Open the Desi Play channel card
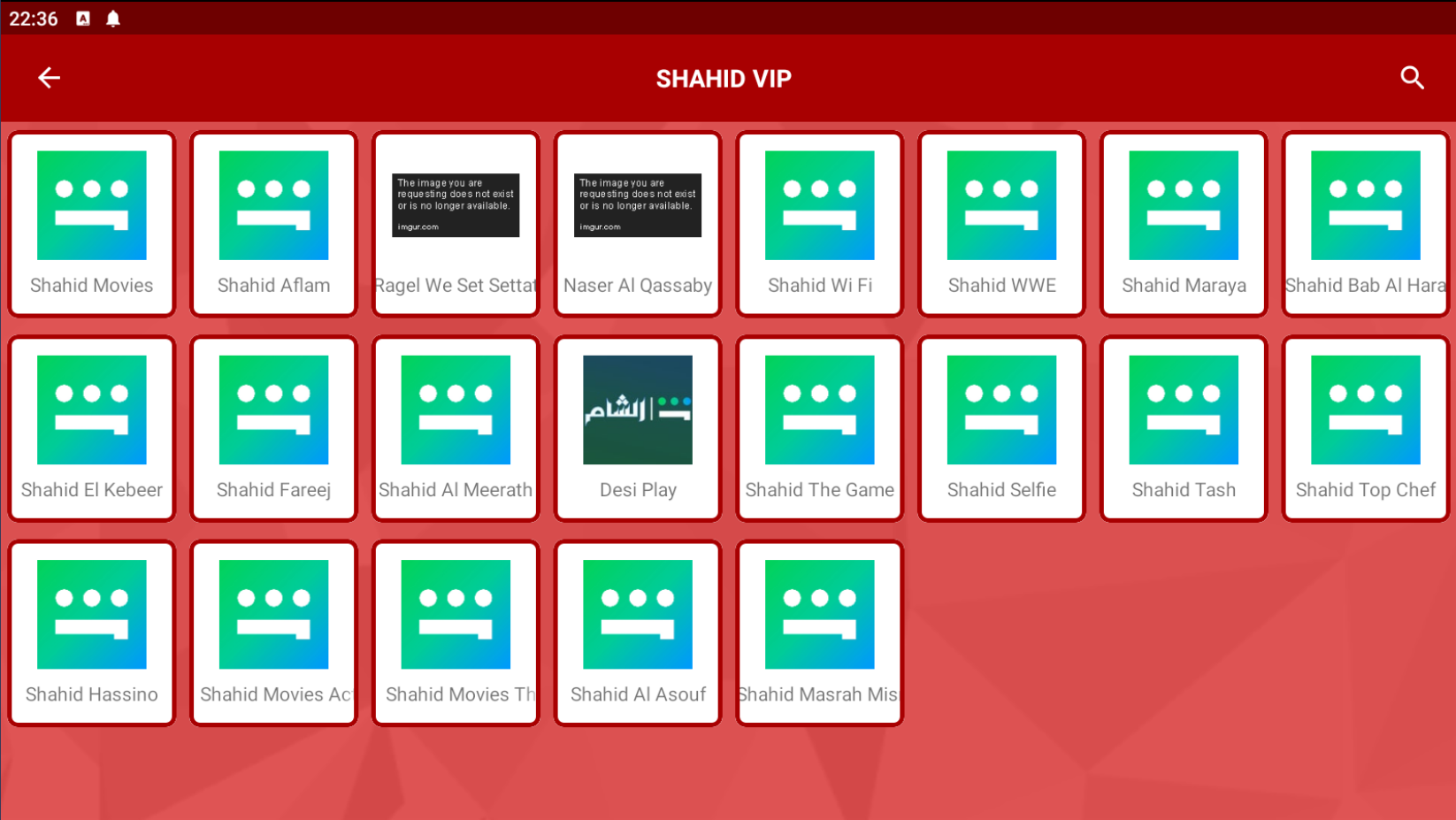Viewport: 1456px width, 820px height. pos(638,428)
